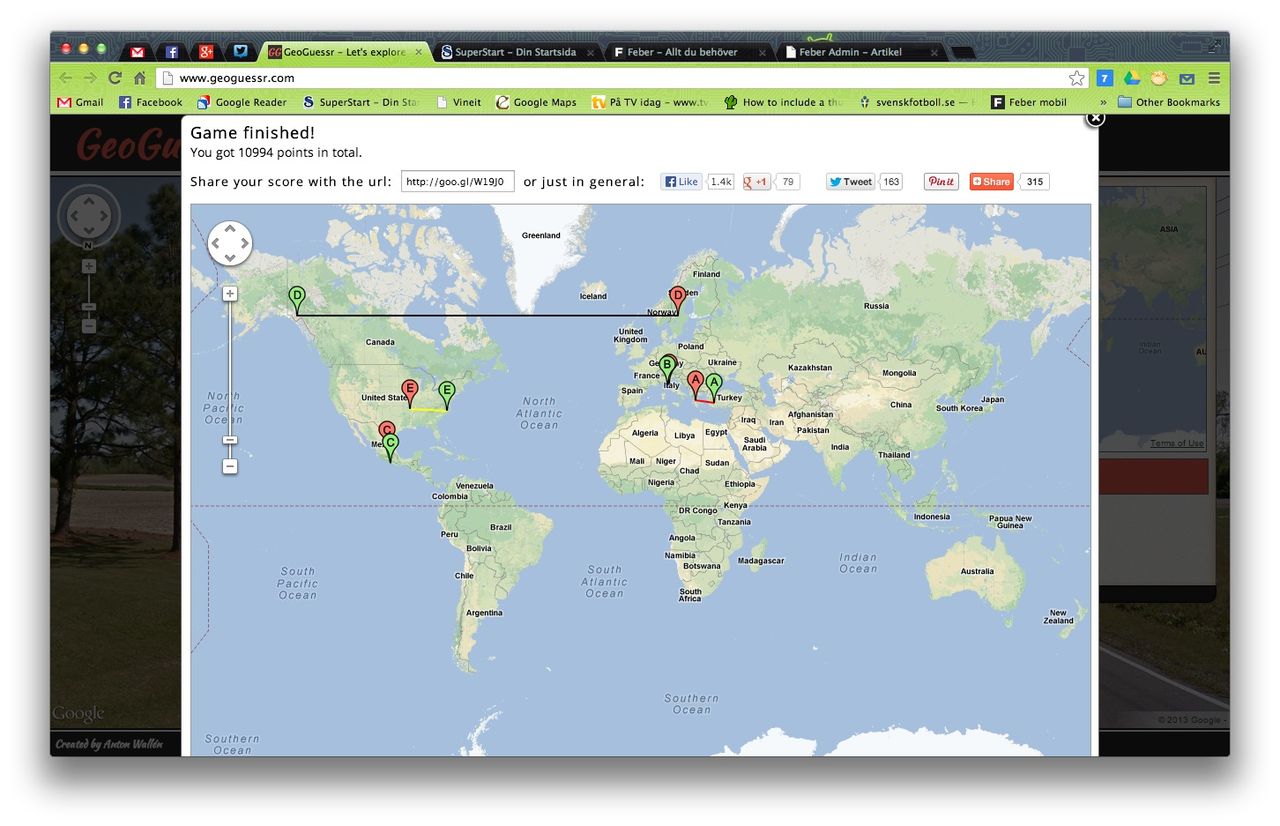Switch to the Feber – Allt du behöver tab
The height and width of the screenshot is (826, 1280).
tap(683, 52)
